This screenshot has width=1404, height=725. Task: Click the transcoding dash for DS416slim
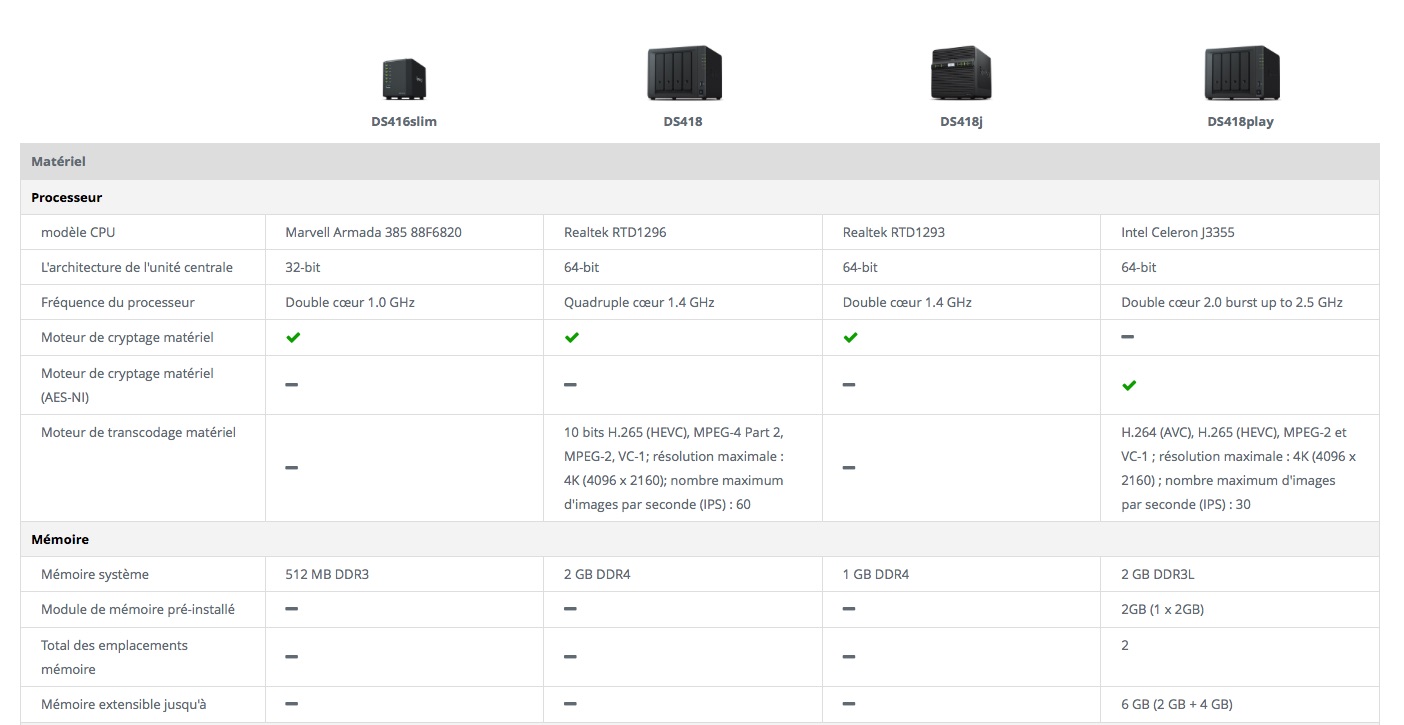(x=292, y=468)
